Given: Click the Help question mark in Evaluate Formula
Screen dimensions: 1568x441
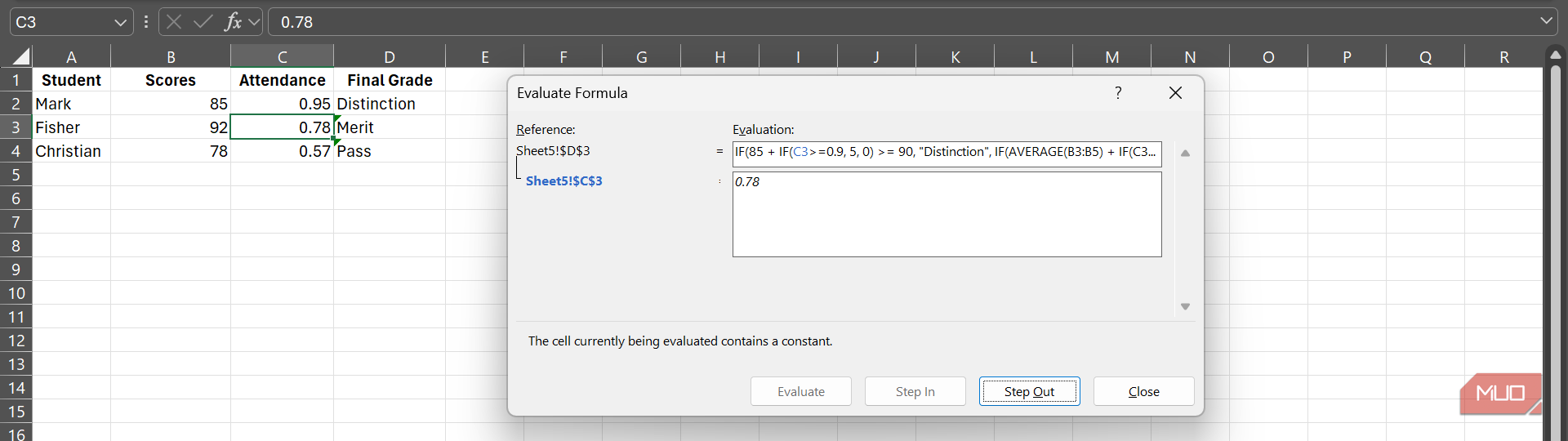Looking at the screenshot, I should tap(1118, 92).
